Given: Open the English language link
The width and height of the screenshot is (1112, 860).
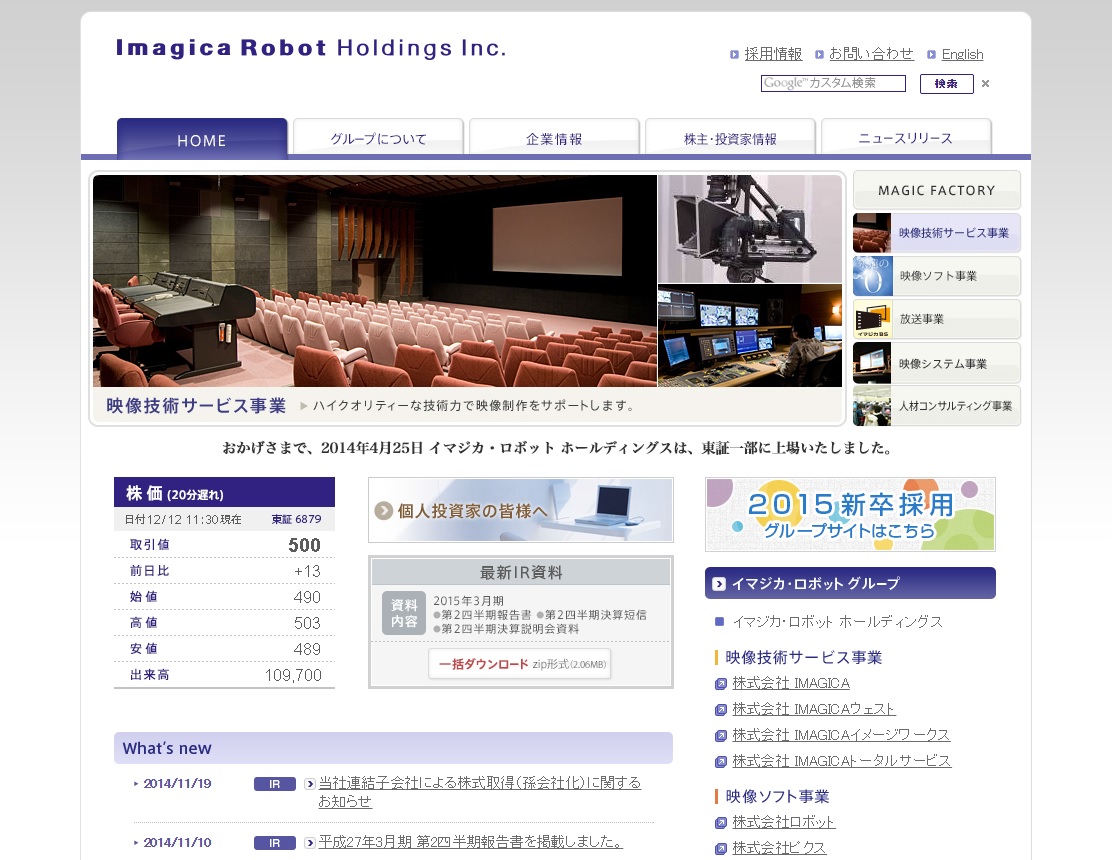Looking at the screenshot, I should [x=962, y=54].
